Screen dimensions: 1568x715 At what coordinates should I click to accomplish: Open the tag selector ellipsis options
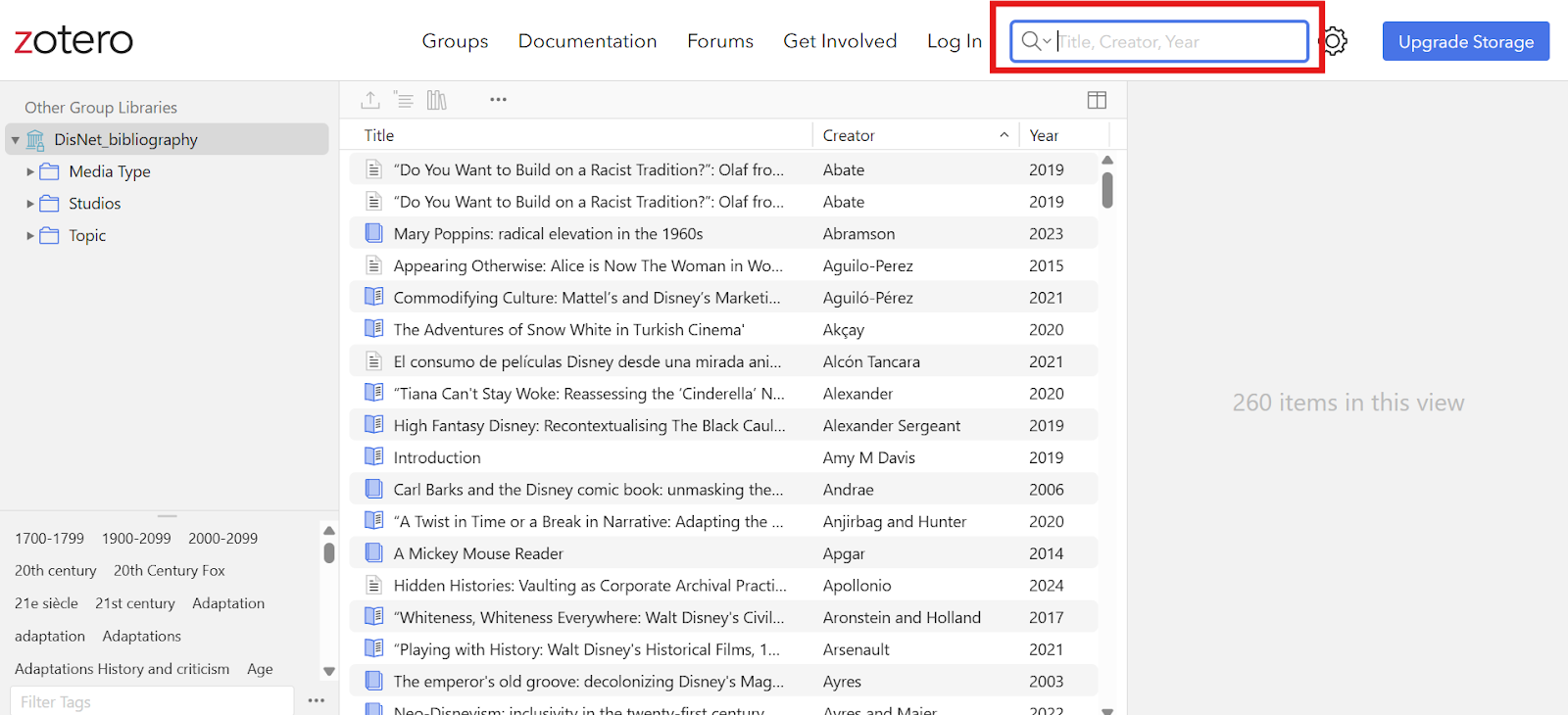(x=316, y=700)
